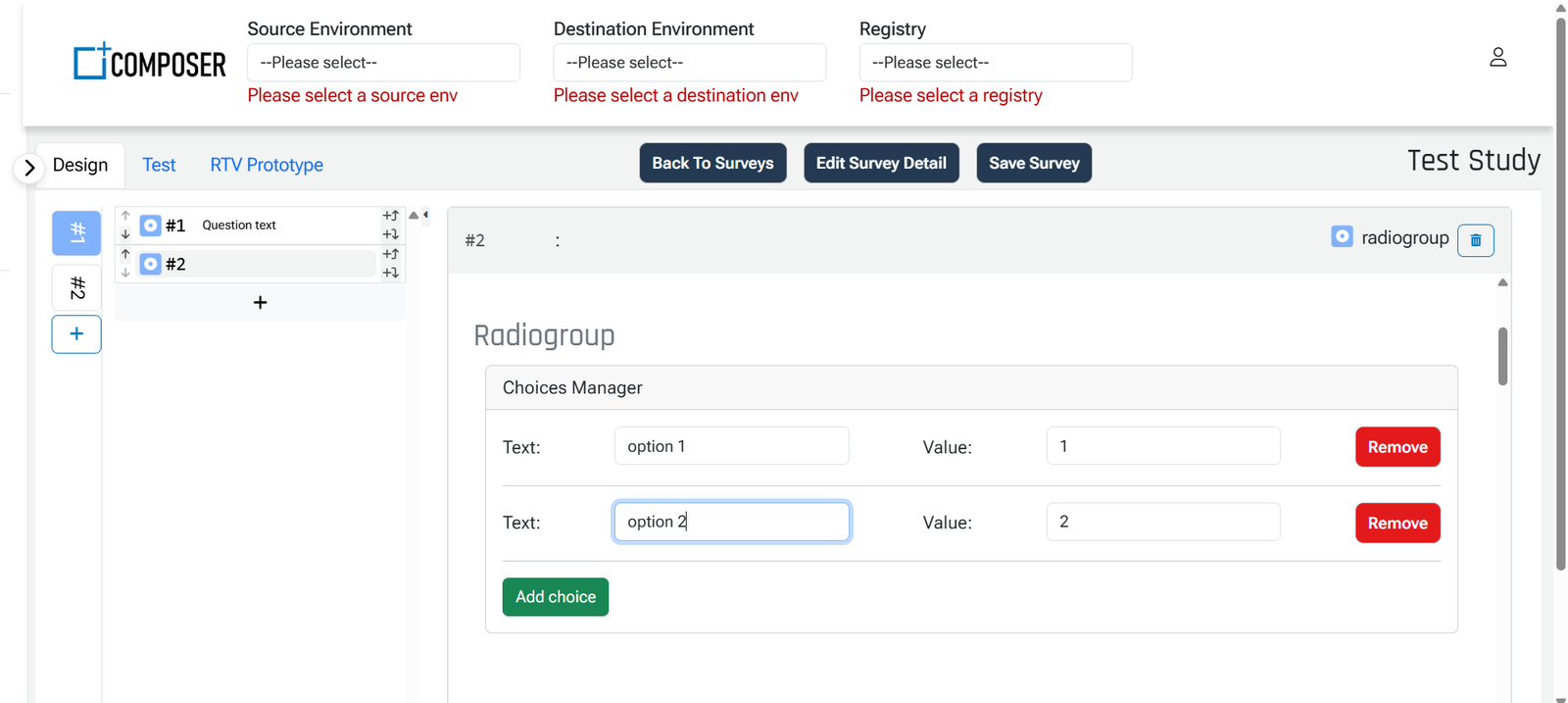Collapse question list panel with left triangle
Screen dimensions: 1568x703
[425, 215]
